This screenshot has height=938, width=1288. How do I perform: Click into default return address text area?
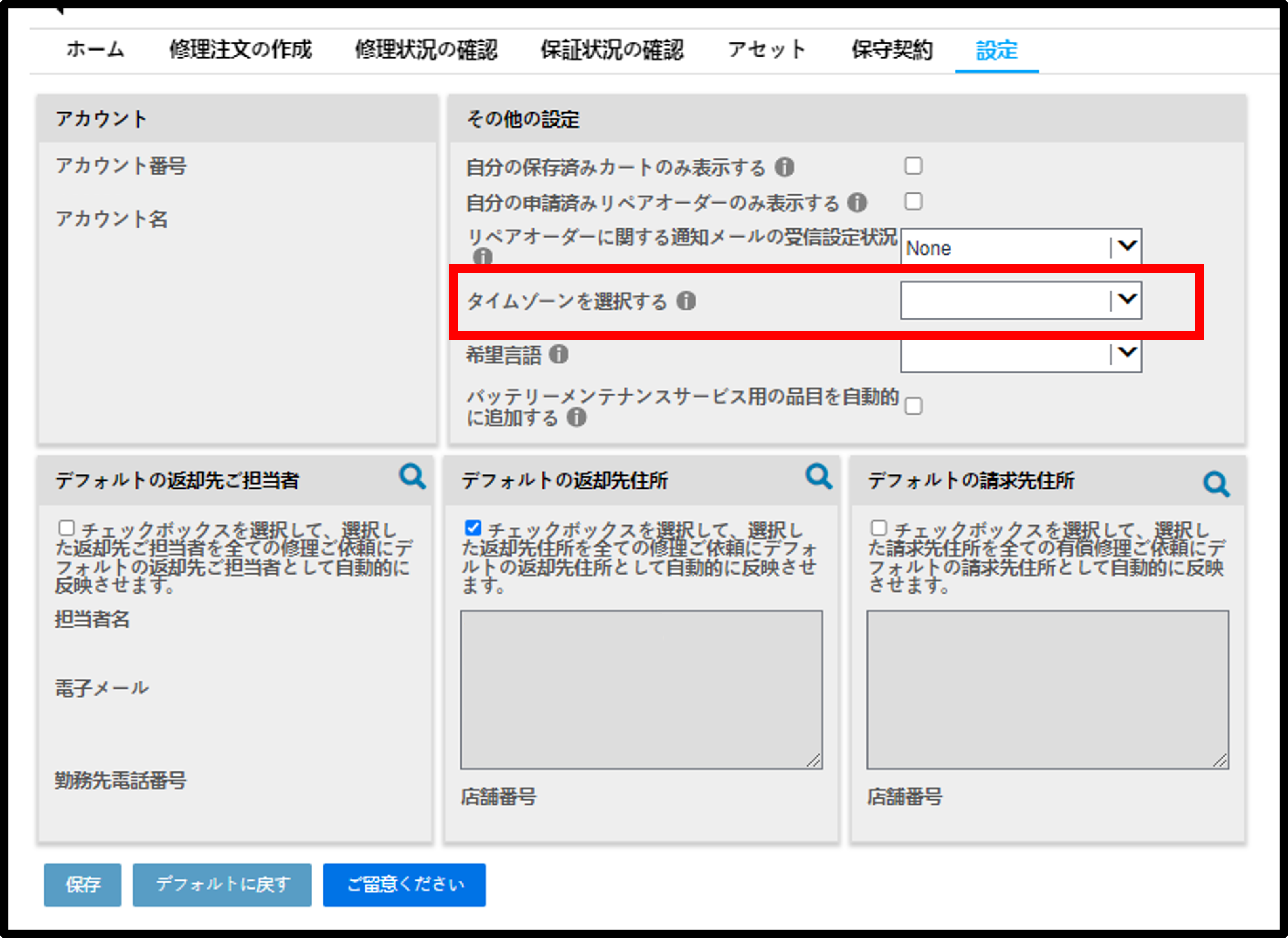pyautogui.click(x=641, y=690)
